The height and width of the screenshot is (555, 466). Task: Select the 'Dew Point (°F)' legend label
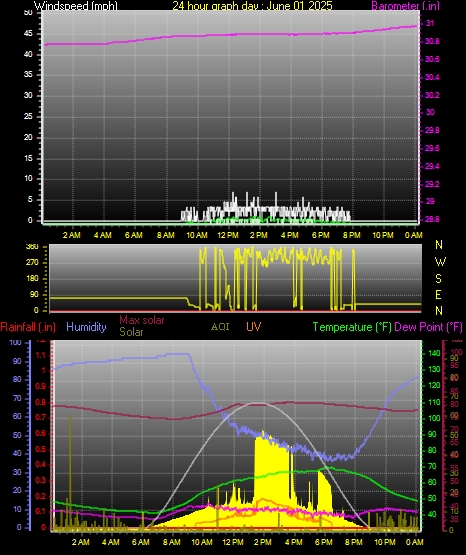pos(428,327)
